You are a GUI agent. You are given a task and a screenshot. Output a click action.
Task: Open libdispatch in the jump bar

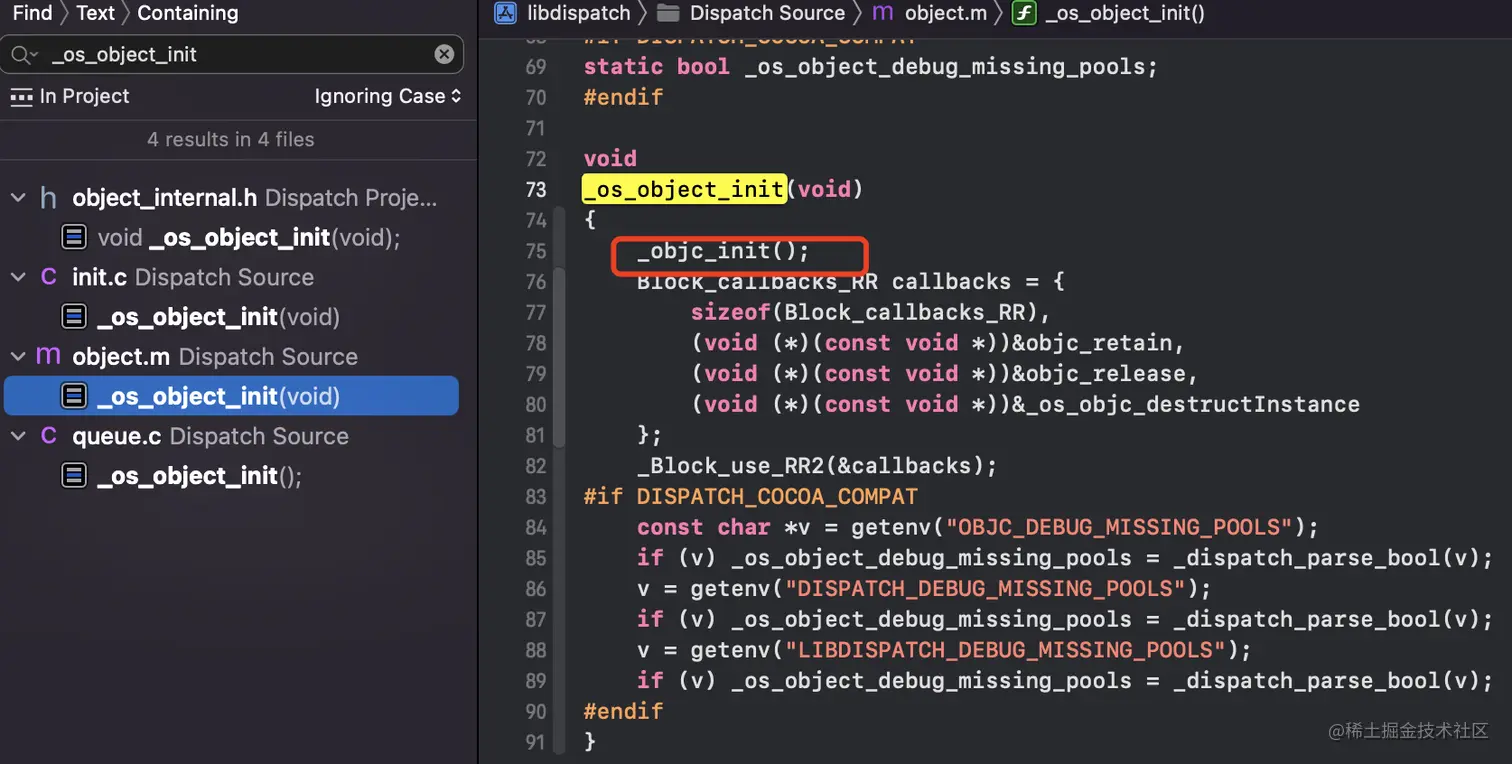click(x=577, y=13)
